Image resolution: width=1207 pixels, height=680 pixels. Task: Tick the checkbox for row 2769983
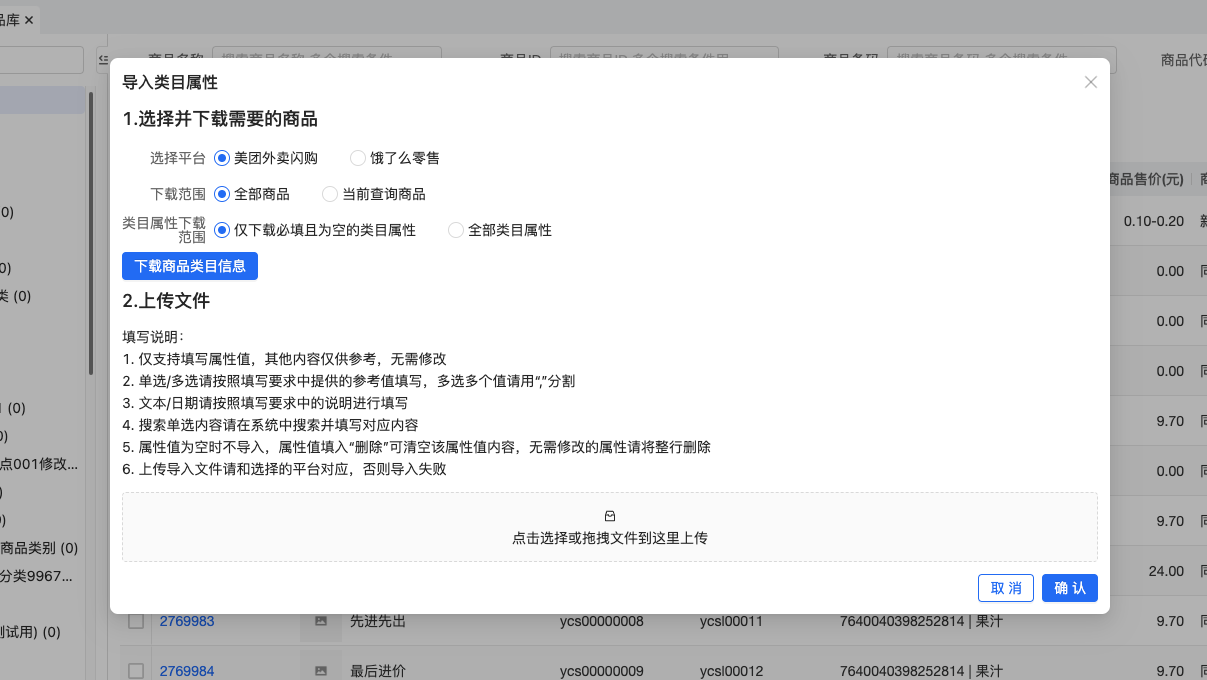point(136,621)
